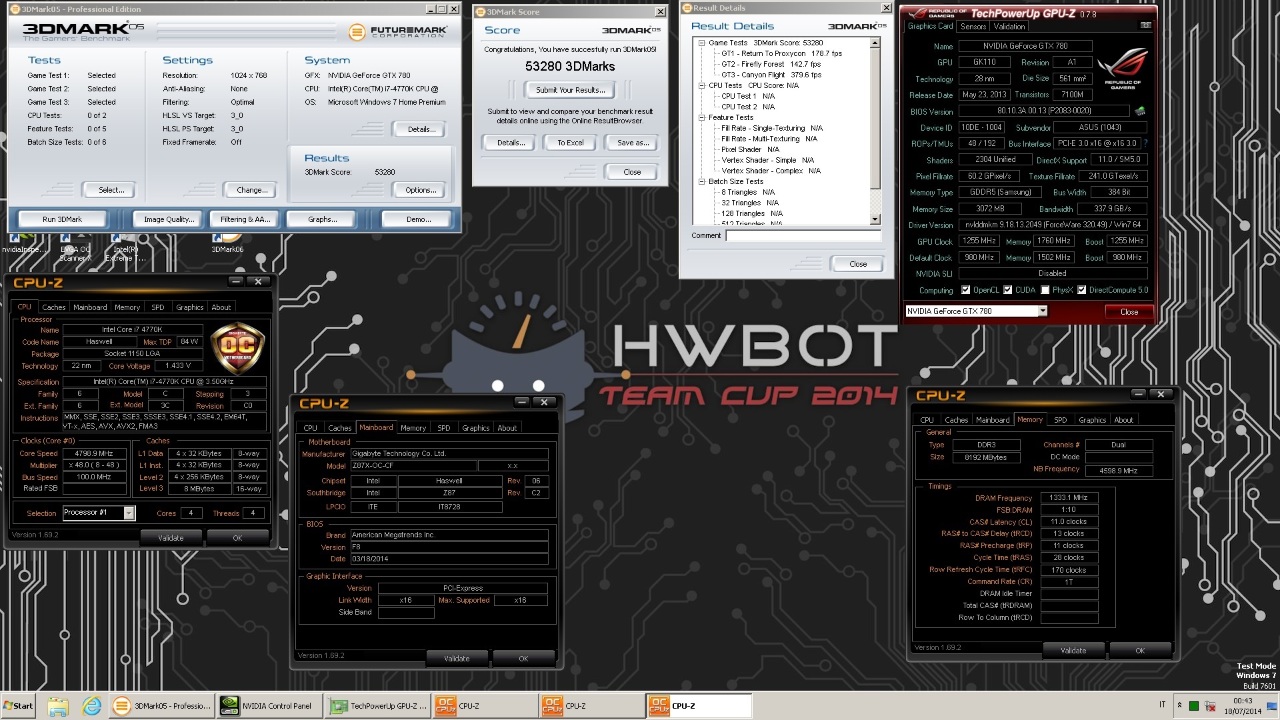The image size is (1280, 720).
Task: Click the Result Details scrollbar down arrow
Action: pos(875,219)
